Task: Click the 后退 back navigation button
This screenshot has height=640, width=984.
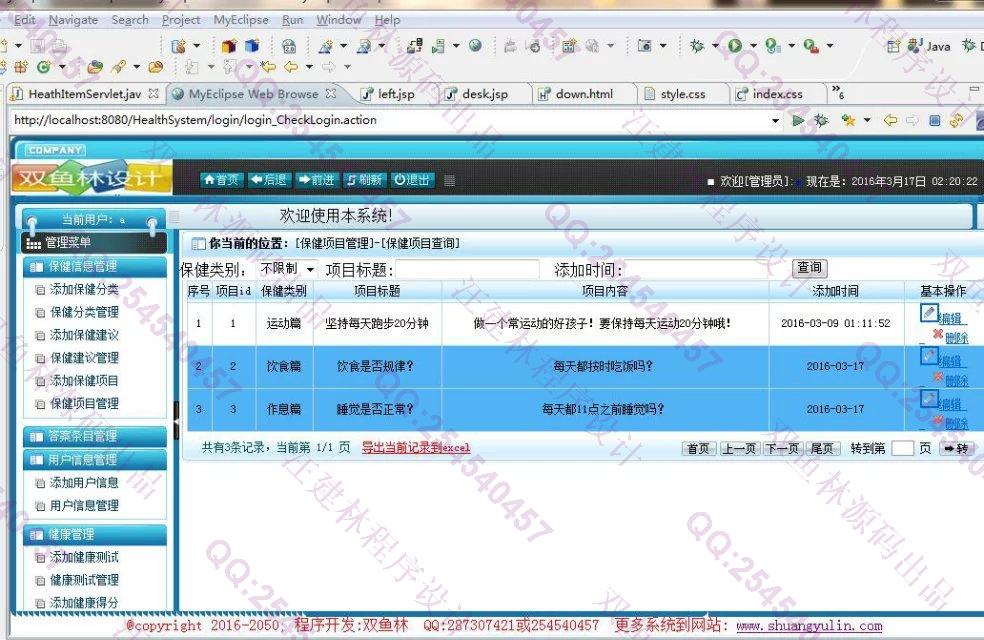Action: click(x=269, y=180)
